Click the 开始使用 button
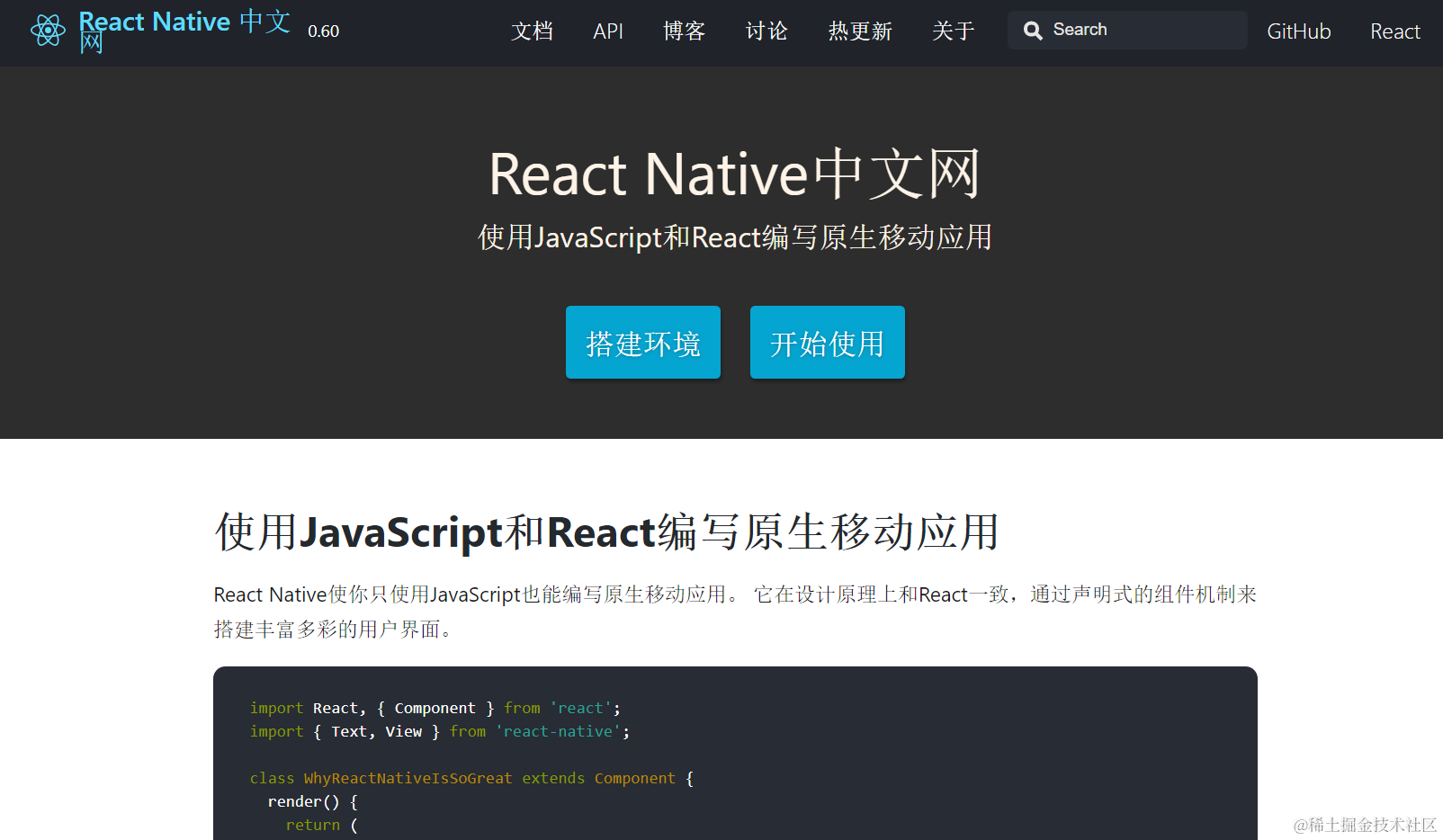Screen dimensions: 1443x840 click(828, 343)
